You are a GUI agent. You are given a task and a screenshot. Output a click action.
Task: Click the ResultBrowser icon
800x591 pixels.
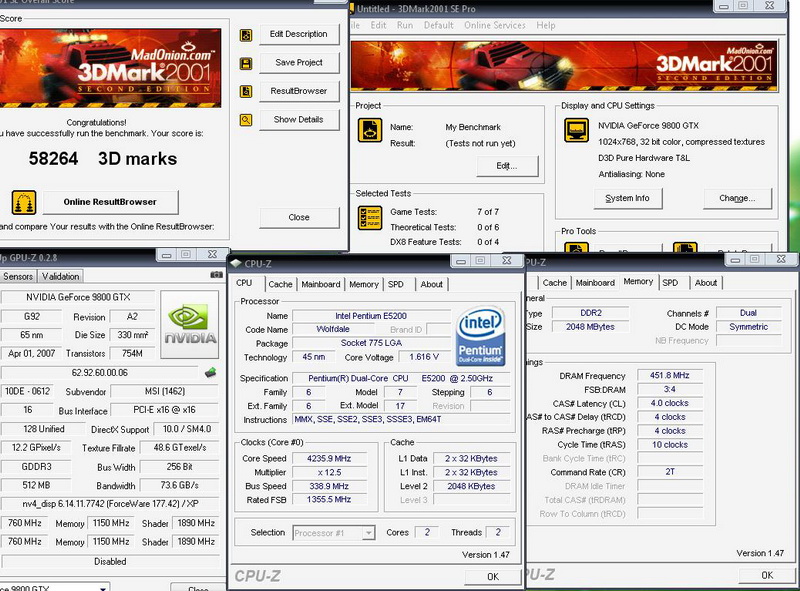coord(246,91)
